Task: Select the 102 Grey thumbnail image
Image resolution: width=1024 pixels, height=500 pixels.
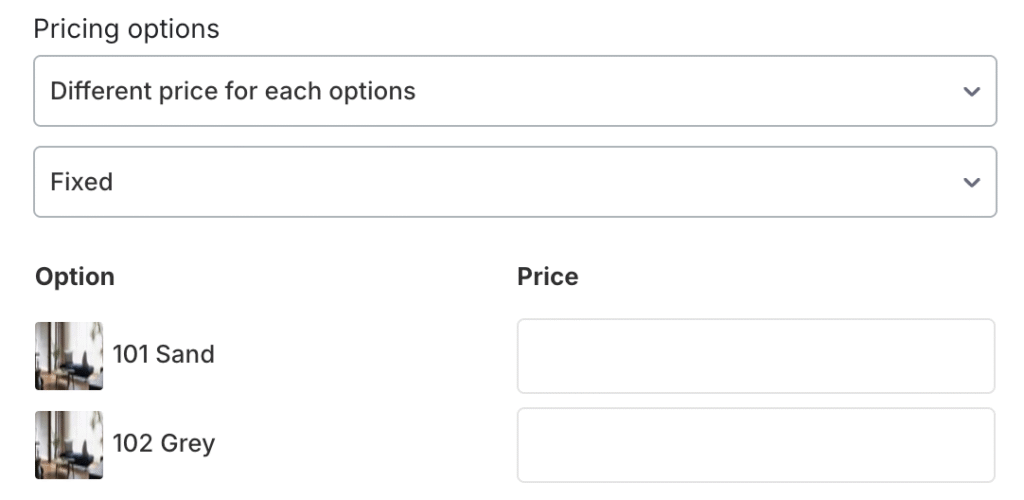Action: pos(69,445)
